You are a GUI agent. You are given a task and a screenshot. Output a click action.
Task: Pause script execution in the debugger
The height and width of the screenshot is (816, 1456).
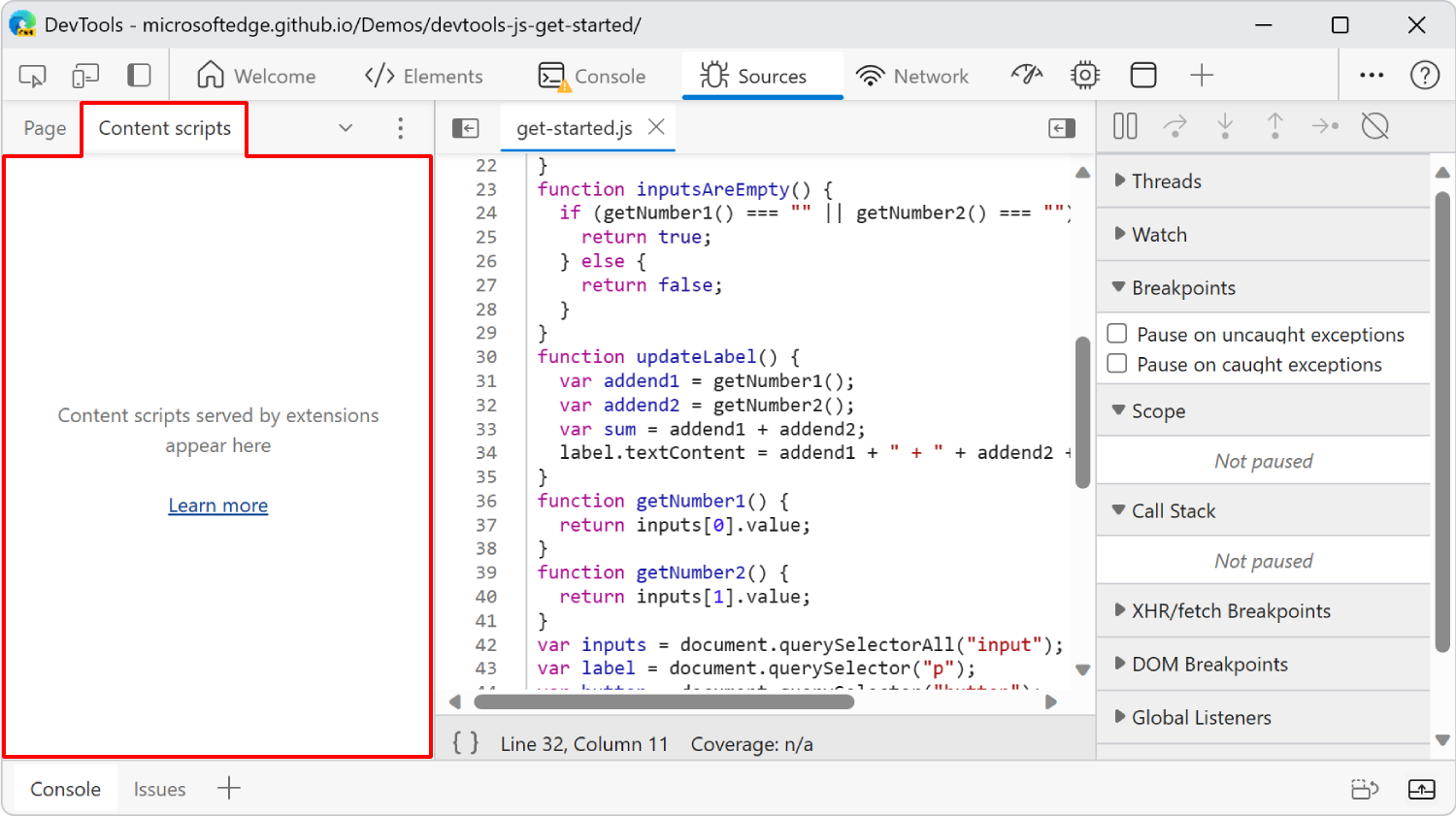tap(1125, 126)
